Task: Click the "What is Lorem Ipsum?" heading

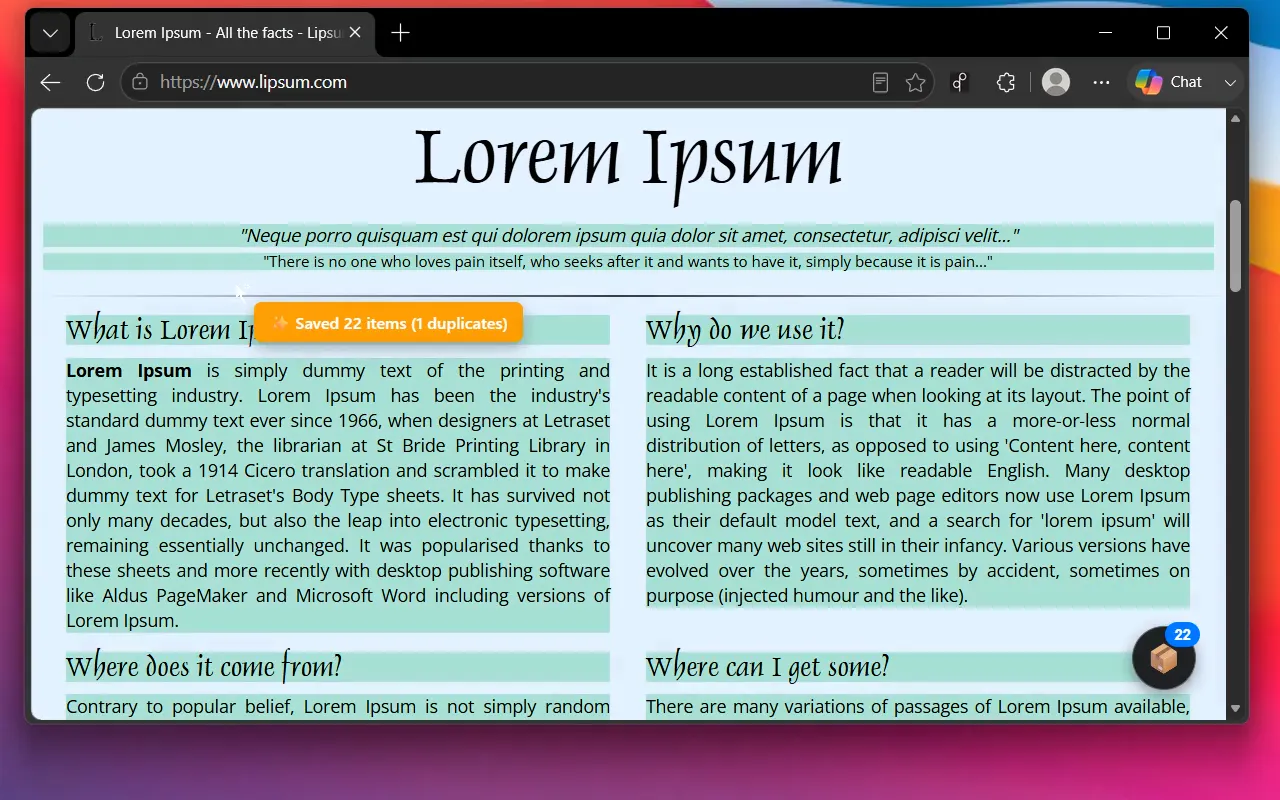Action: (x=160, y=329)
